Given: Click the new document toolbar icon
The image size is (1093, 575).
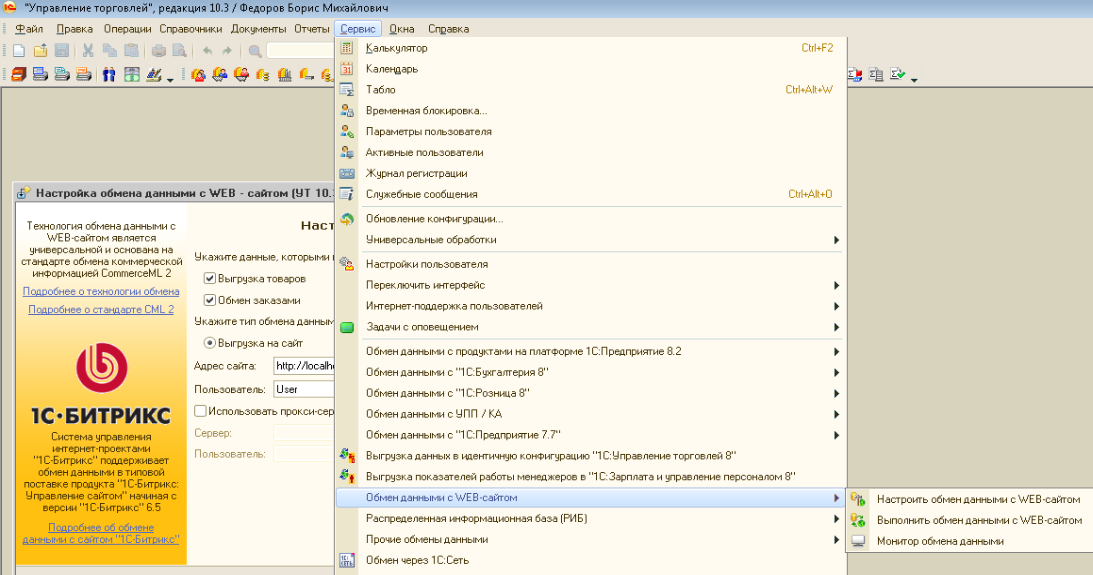Looking at the screenshot, I should click(19, 50).
